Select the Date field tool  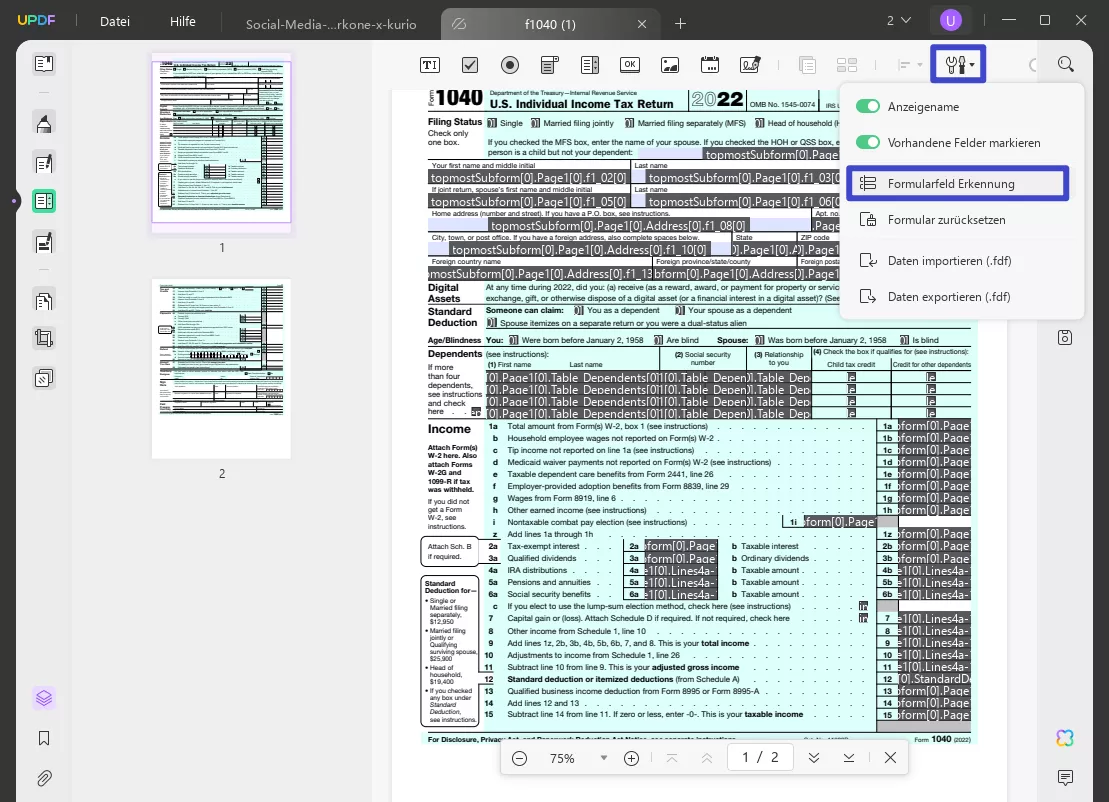709,64
